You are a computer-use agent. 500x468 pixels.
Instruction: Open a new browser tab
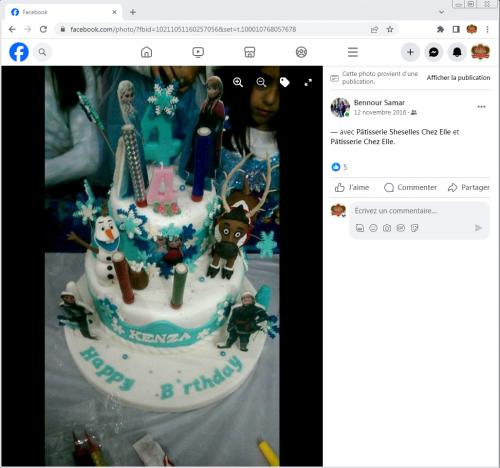[133, 12]
